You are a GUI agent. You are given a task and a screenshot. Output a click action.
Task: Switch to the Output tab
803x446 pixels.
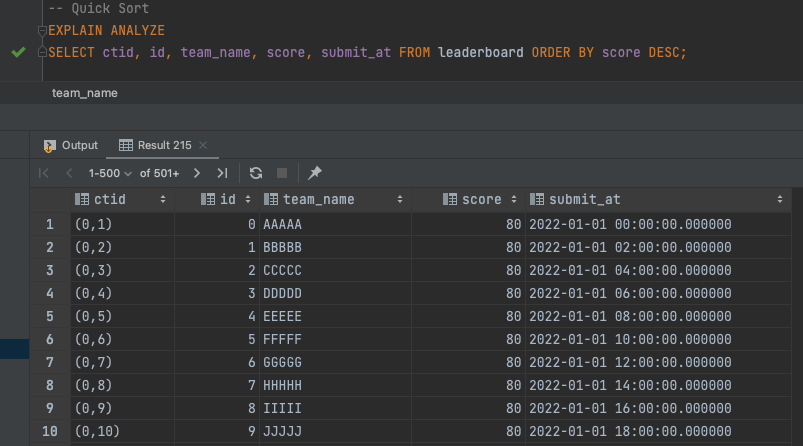pyautogui.click(x=71, y=145)
